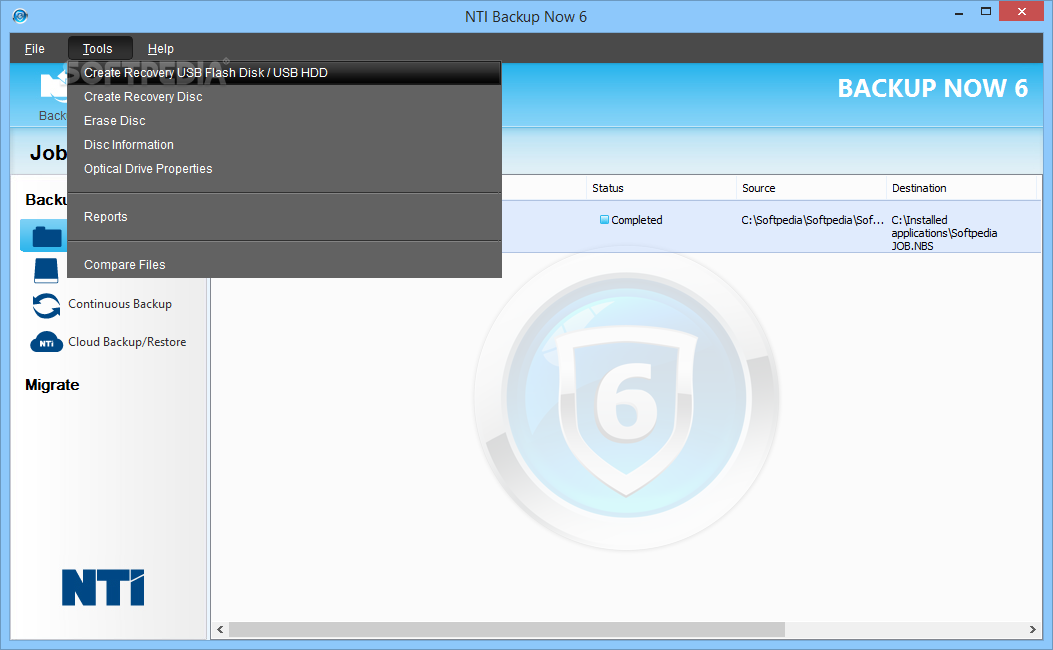Click the application icon in title bar
The height and width of the screenshot is (650, 1053).
[x=20, y=15]
